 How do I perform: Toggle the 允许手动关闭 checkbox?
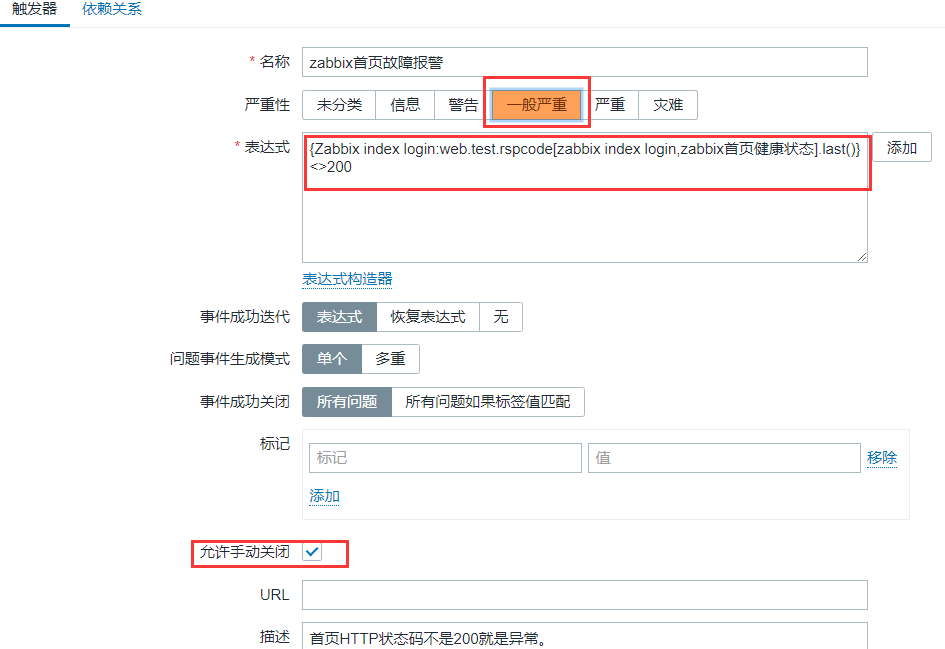(312, 551)
